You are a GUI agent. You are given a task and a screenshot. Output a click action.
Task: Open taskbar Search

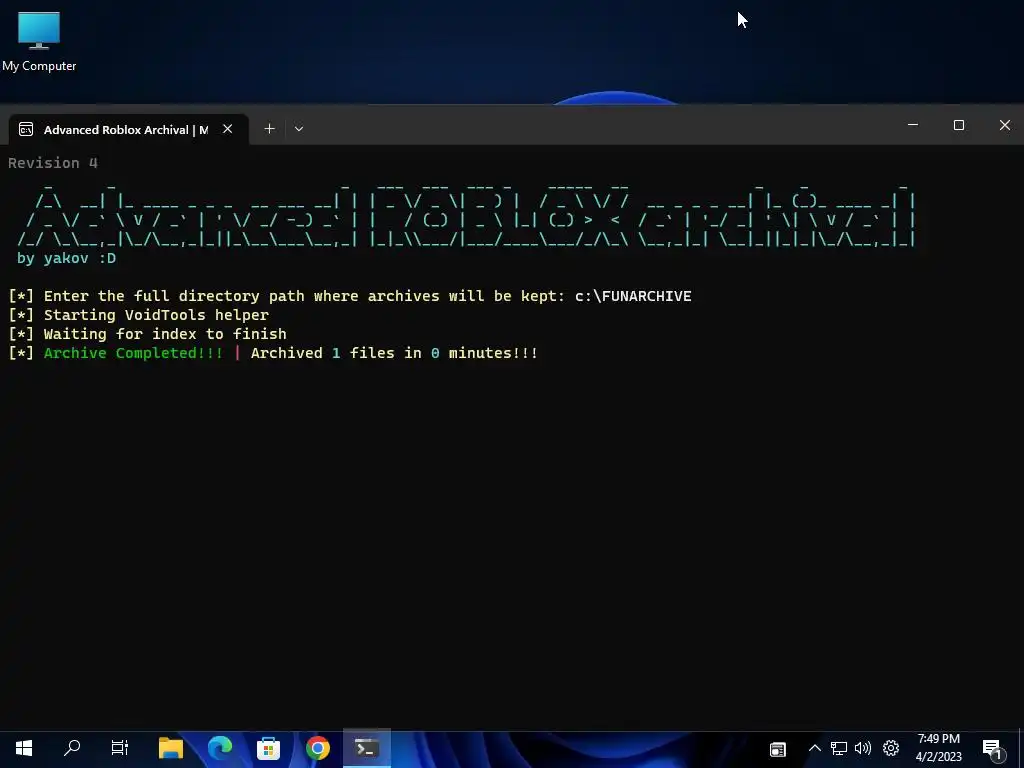[72, 748]
